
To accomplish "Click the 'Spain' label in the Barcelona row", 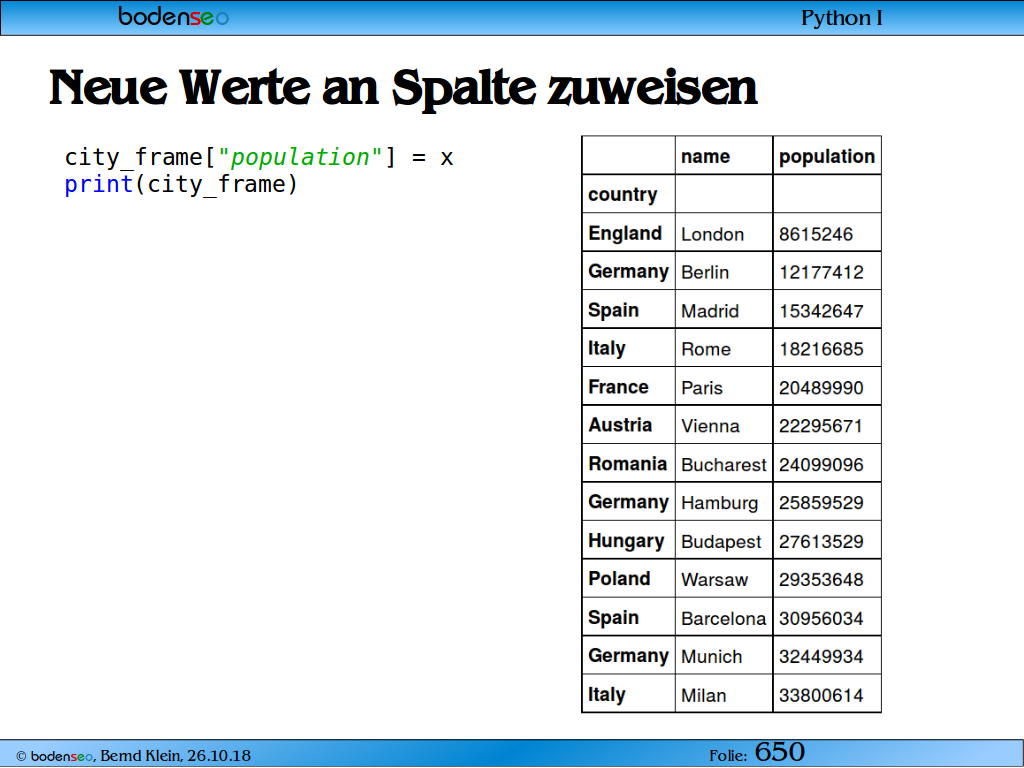I will coord(613,618).
